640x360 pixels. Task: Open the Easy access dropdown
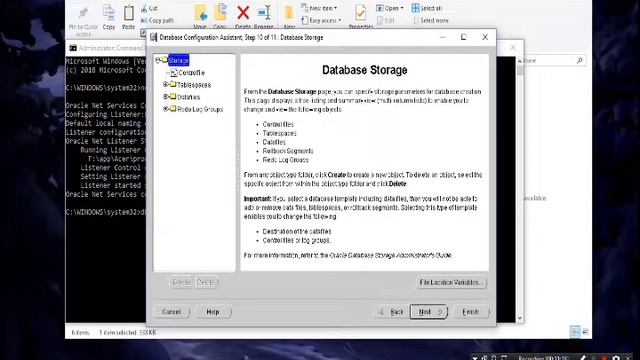click(321, 20)
